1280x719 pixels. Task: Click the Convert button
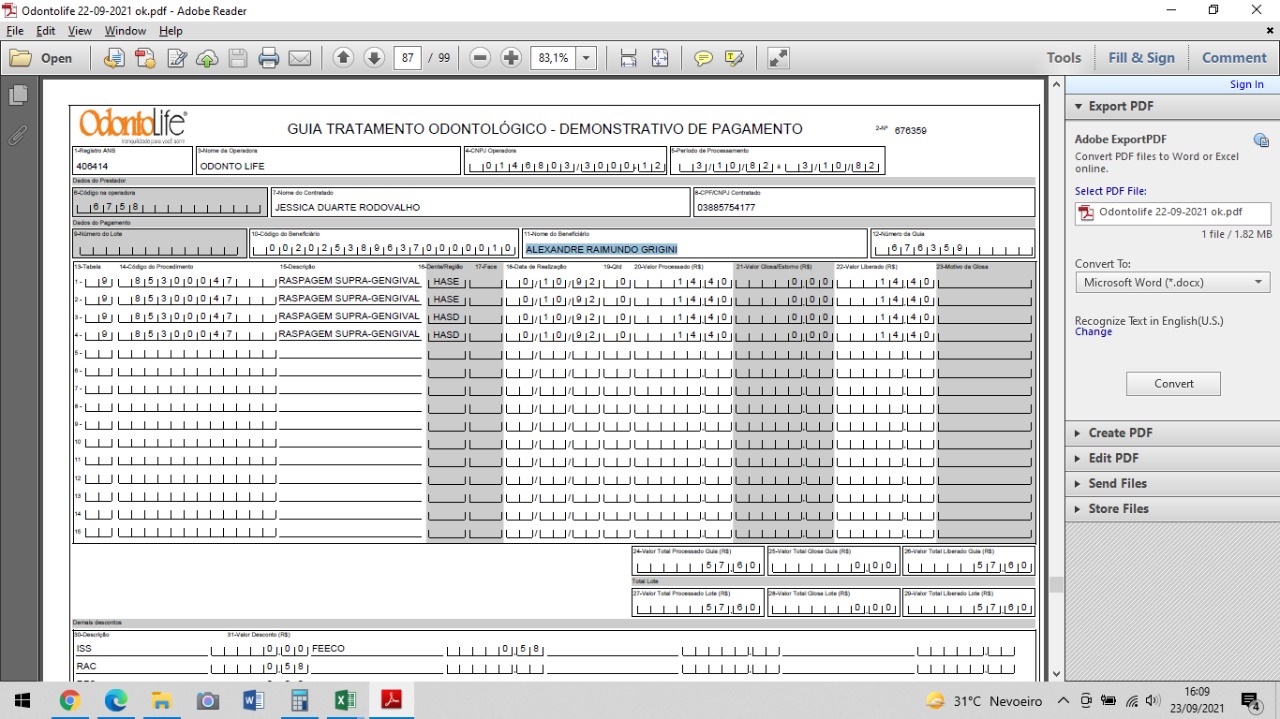pyautogui.click(x=1173, y=384)
